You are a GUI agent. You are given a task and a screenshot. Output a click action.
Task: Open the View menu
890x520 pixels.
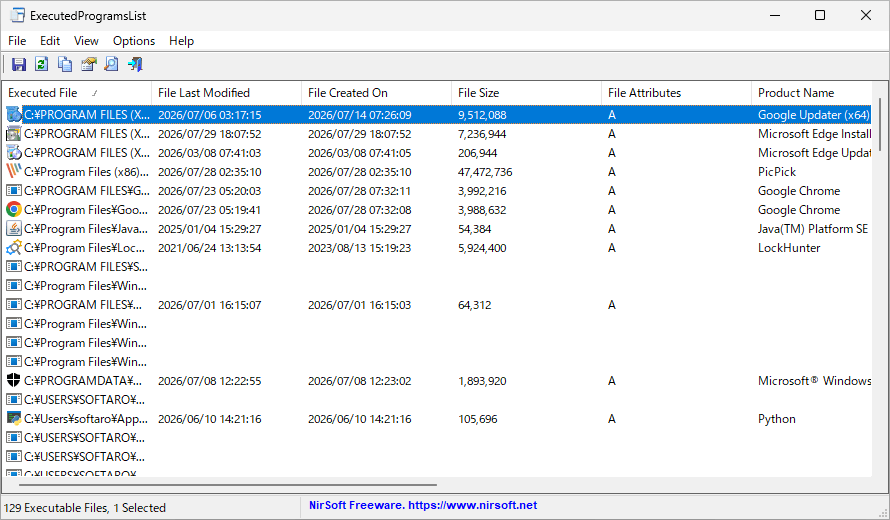pyautogui.click(x=86, y=41)
